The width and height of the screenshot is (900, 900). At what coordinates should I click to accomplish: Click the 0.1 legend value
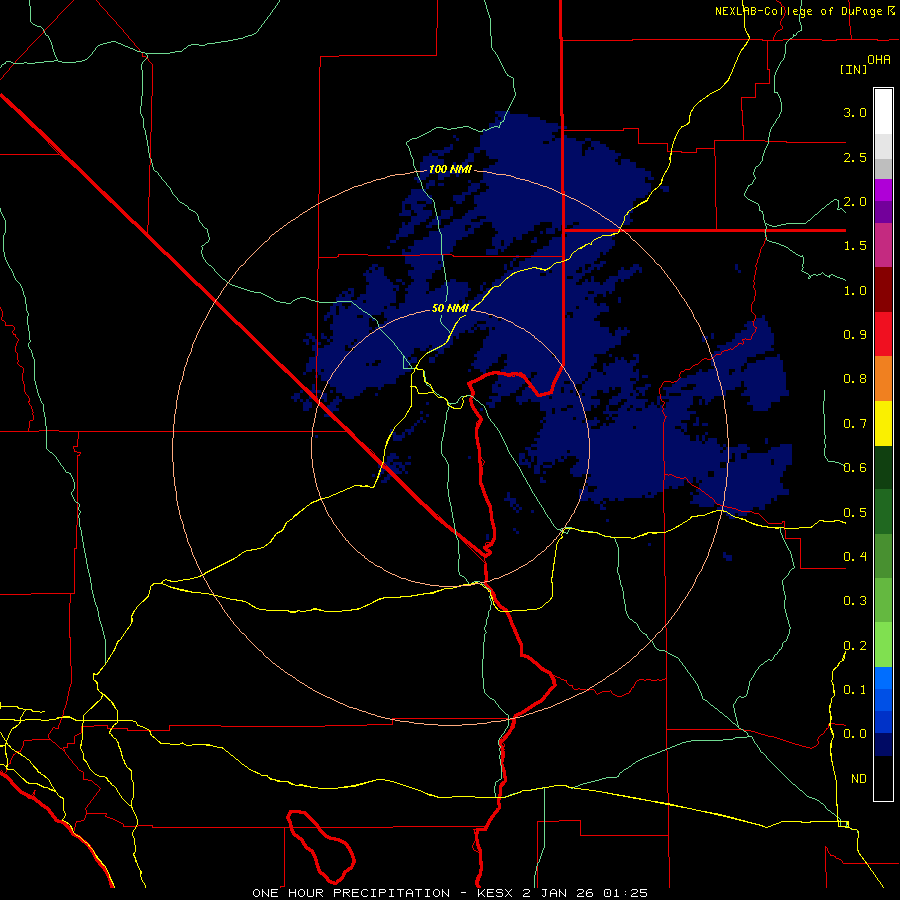point(855,689)
